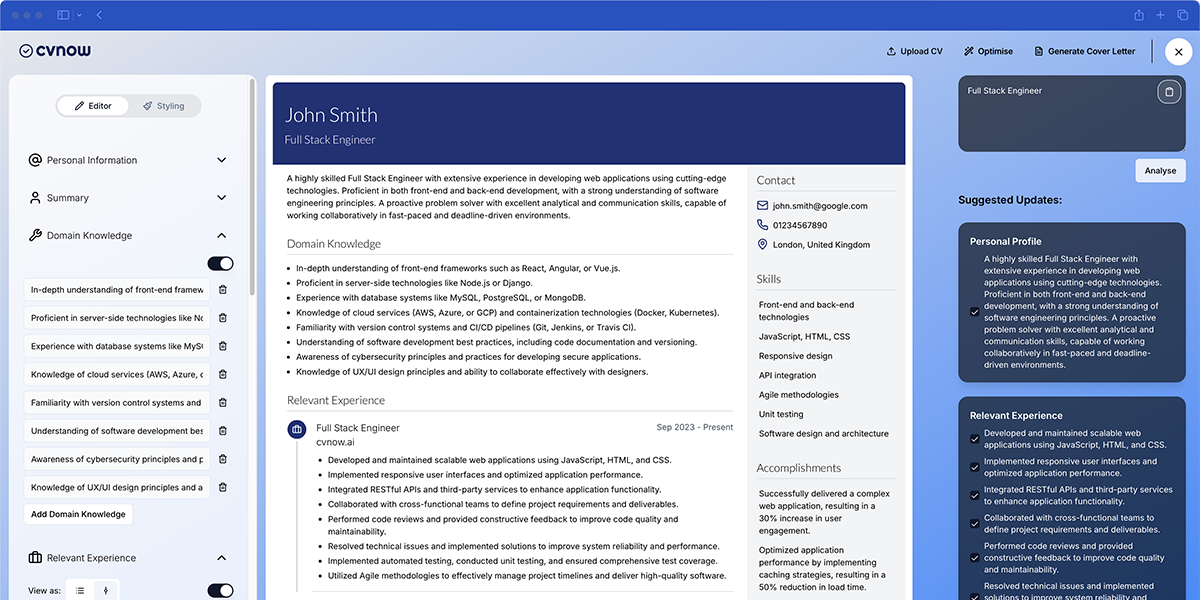Uncheck 'Integrated RESTful APIs' suggestion checkbox
The height and width of the screenshot is (600, 1200).
[975, 495]
